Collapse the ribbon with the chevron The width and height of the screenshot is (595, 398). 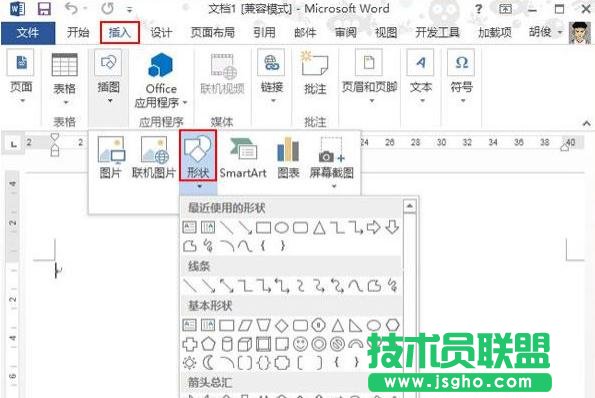(586, 123)
